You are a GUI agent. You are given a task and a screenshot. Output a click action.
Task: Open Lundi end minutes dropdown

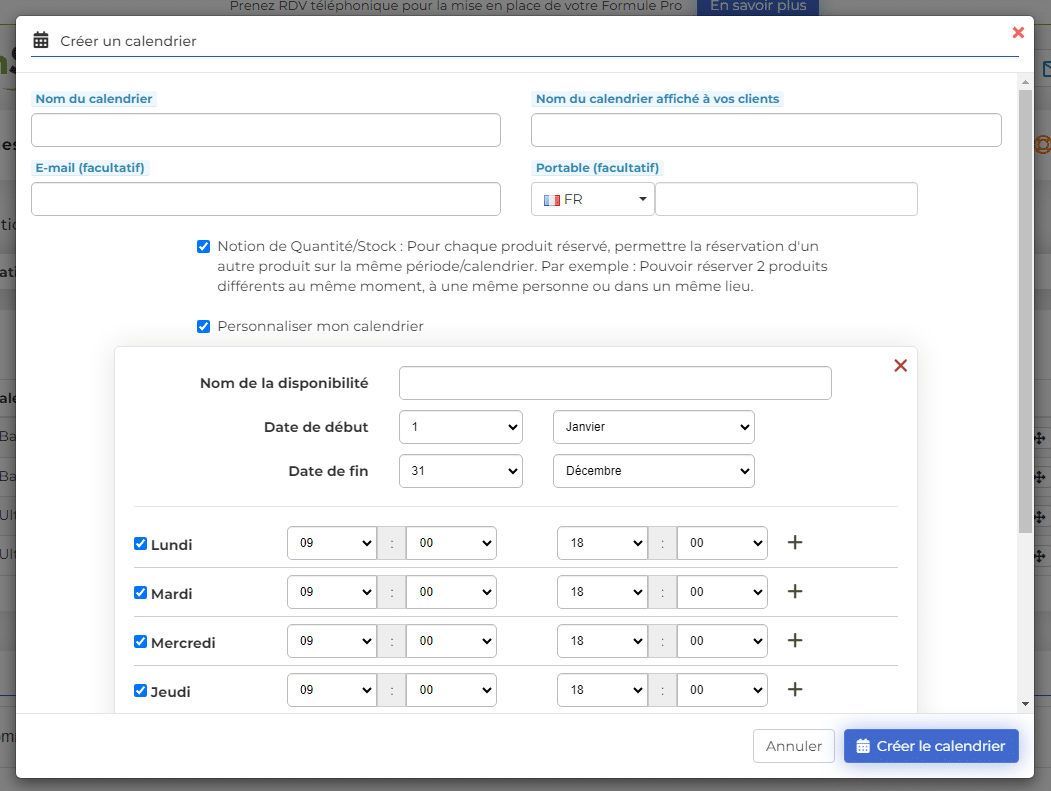click(x=722, y=543)
